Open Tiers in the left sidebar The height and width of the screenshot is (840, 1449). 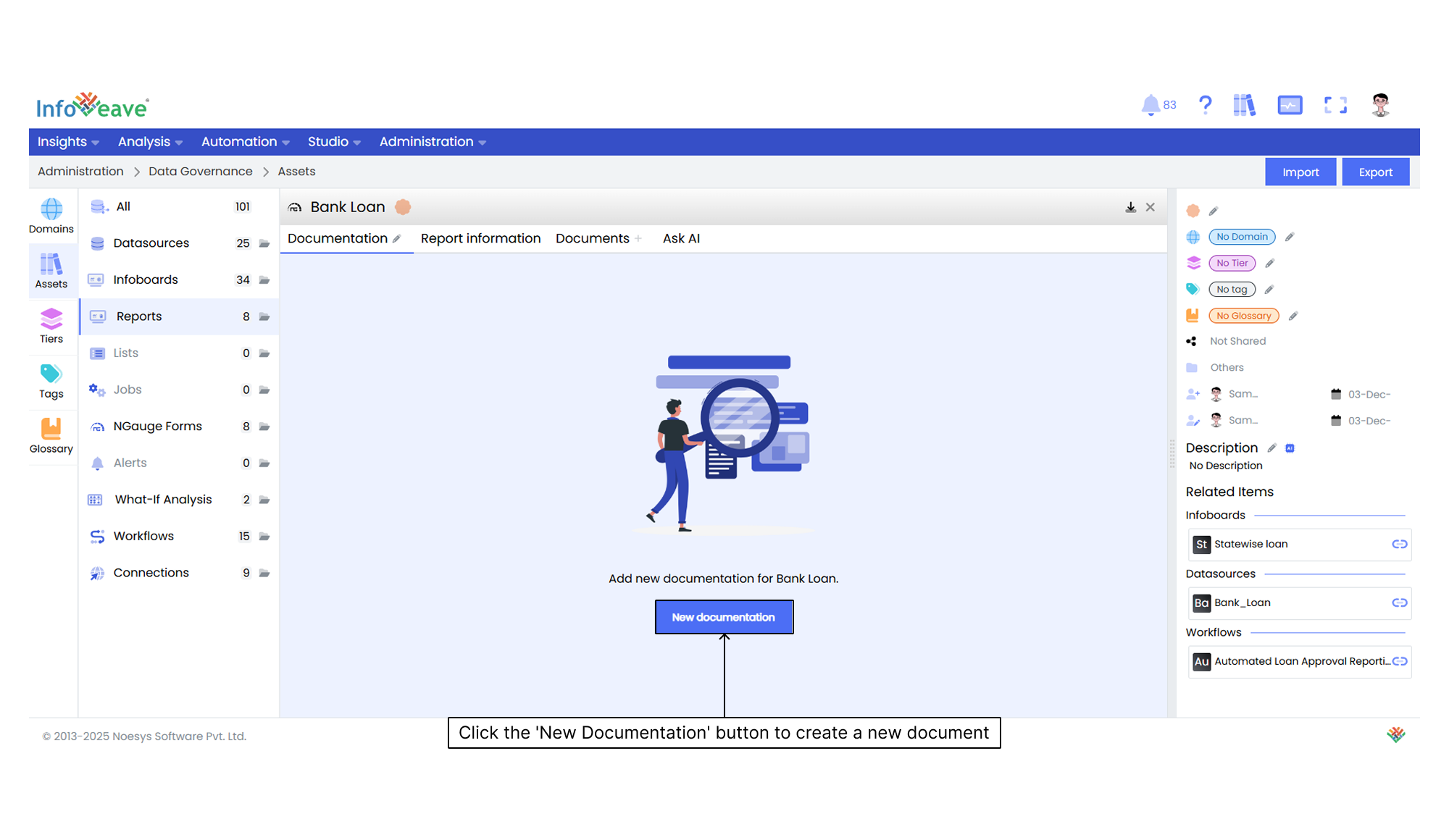[x=51, y=326]
